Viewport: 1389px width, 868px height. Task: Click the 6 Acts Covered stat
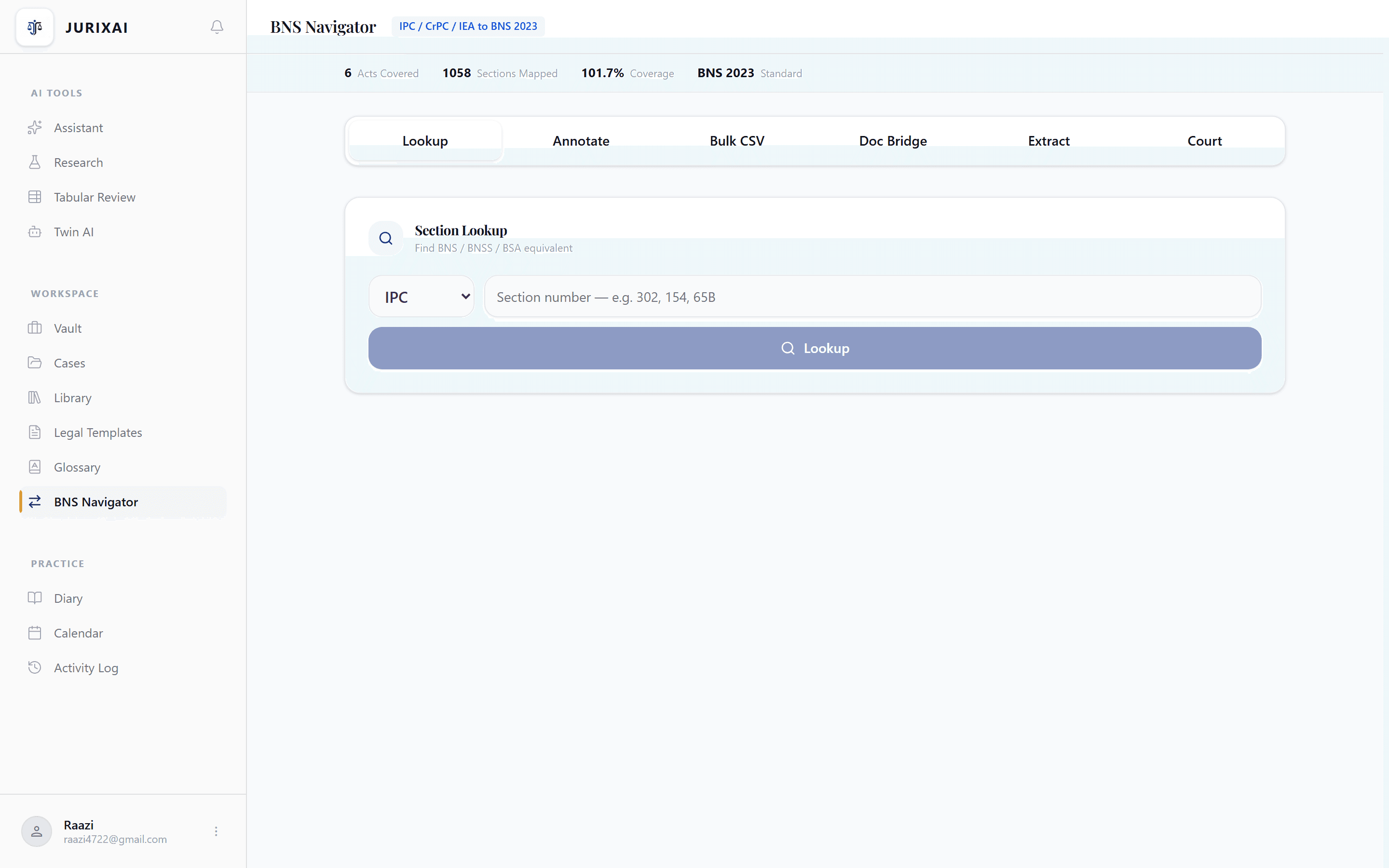pyautogui.click(x=381, y=73)
